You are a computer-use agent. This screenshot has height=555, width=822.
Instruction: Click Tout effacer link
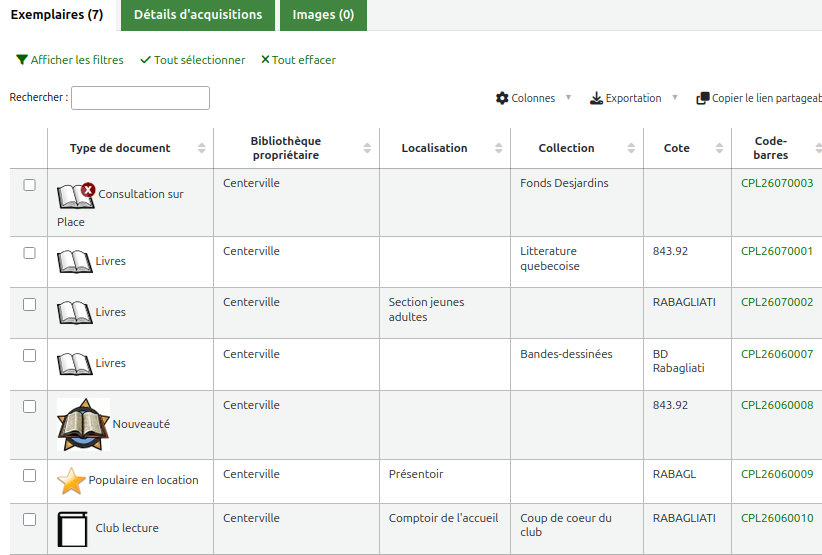tap(298, 60)
